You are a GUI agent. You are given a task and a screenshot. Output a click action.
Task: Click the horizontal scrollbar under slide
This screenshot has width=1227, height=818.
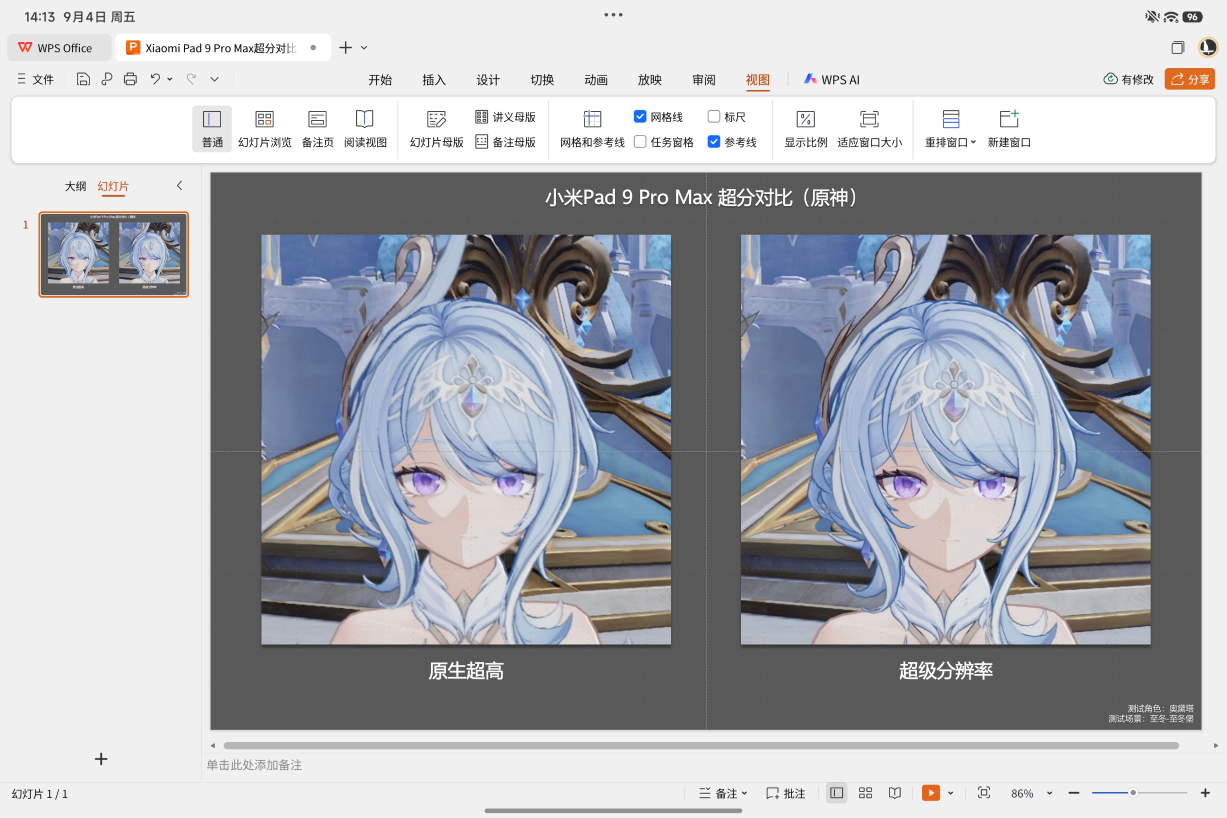[x=700, y=746]
